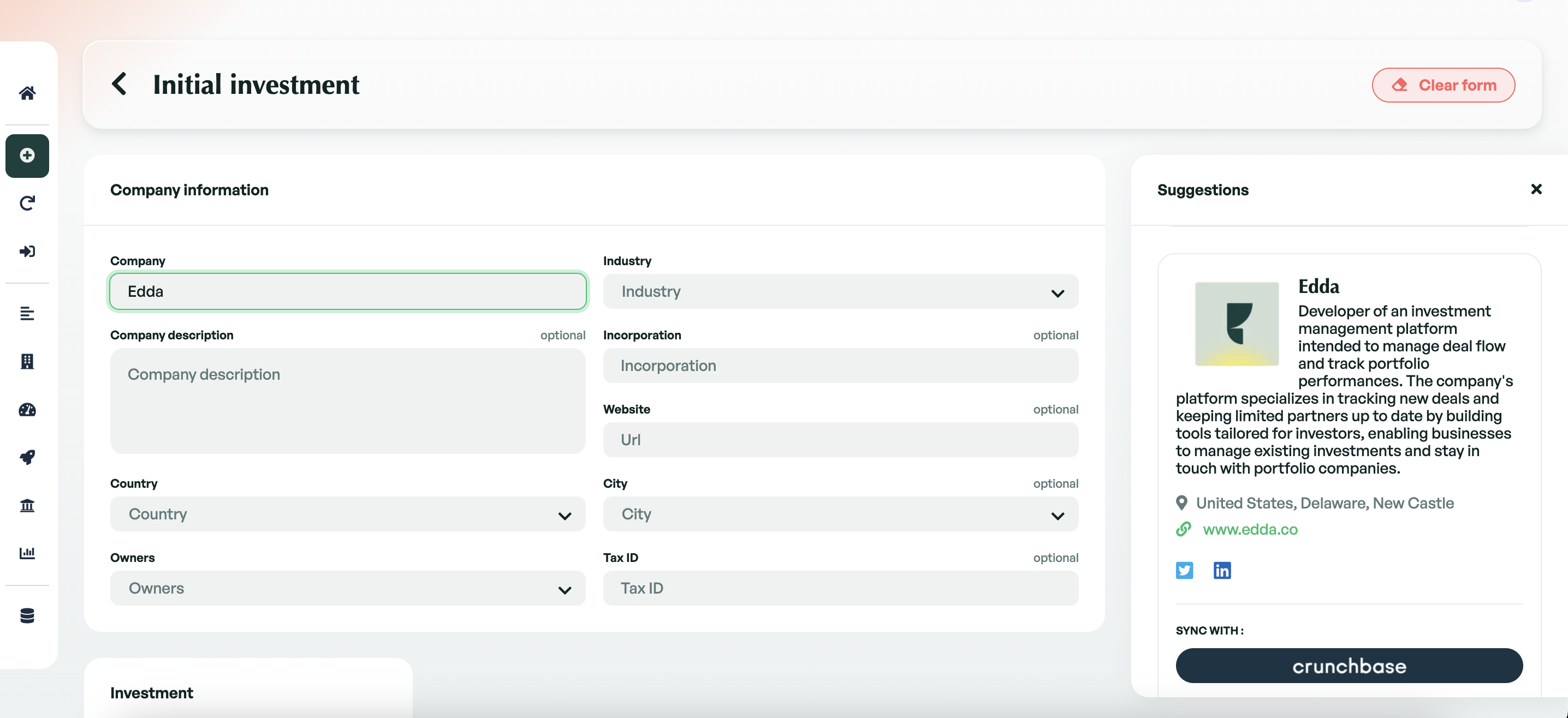
Task: Click the Incorporation input field
Action: click(840, 366)
